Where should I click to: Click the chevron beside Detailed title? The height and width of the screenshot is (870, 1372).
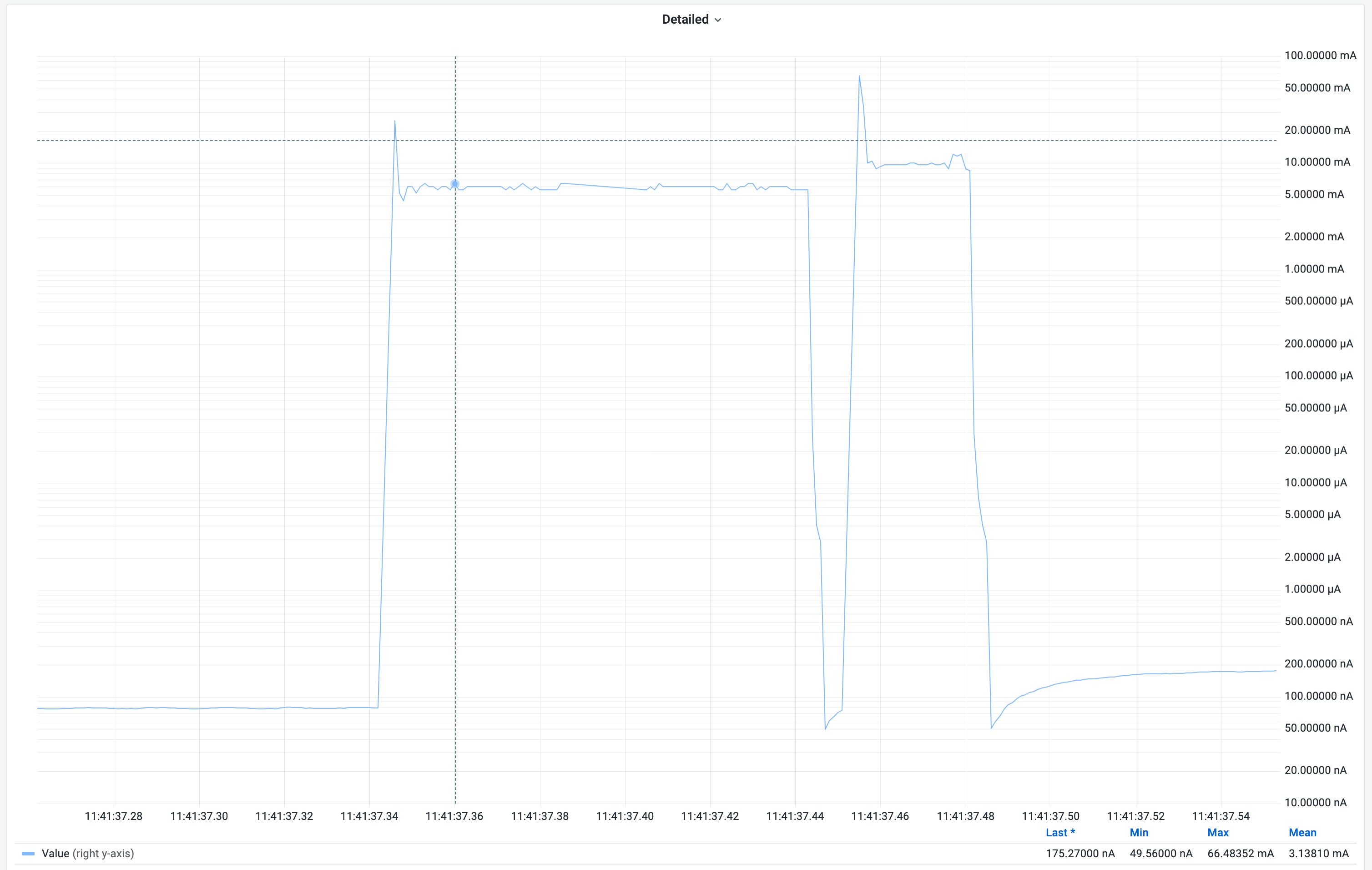[x=718, y=20]
